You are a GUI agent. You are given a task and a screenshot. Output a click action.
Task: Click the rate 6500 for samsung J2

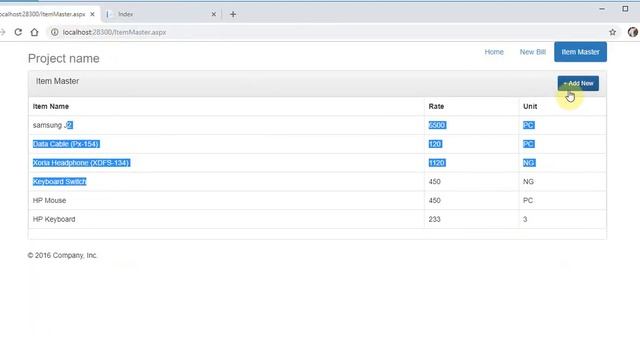click(x=437, y=125)
